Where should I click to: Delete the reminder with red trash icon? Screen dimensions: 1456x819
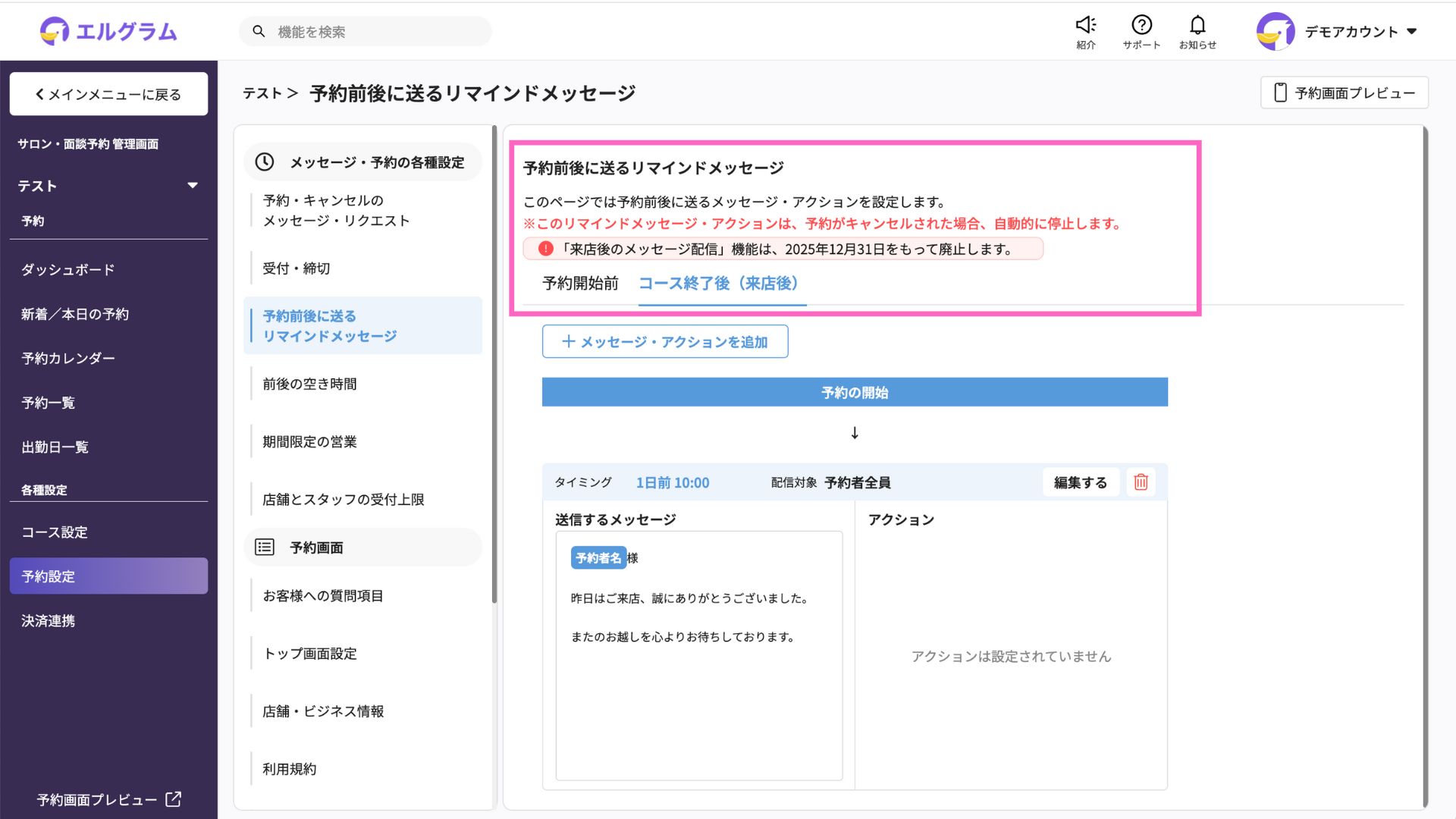coord(1141,482)
